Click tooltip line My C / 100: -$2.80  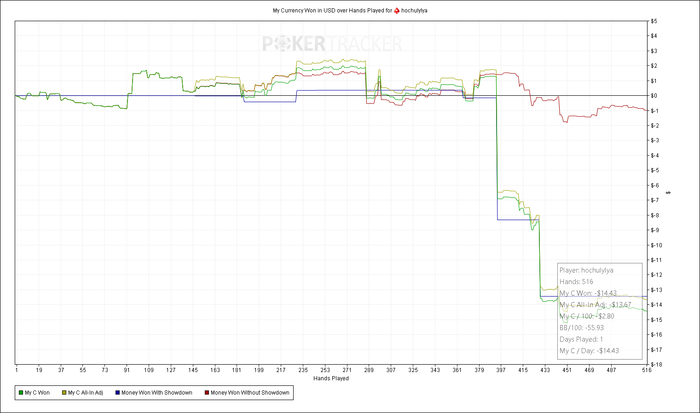(x=587, y=316)
